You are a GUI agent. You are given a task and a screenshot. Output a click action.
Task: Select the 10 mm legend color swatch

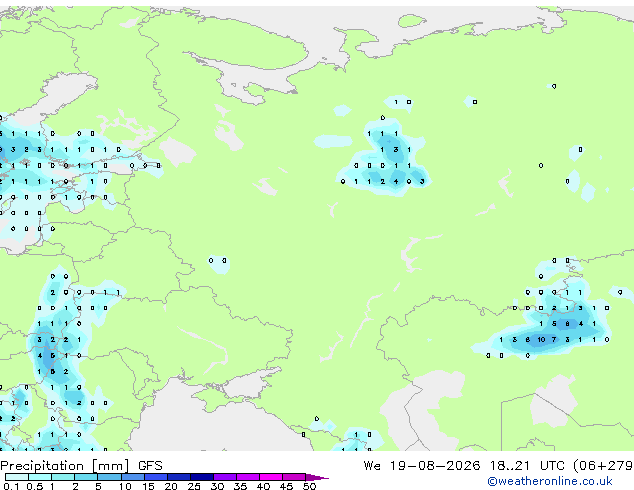[133, 477]
